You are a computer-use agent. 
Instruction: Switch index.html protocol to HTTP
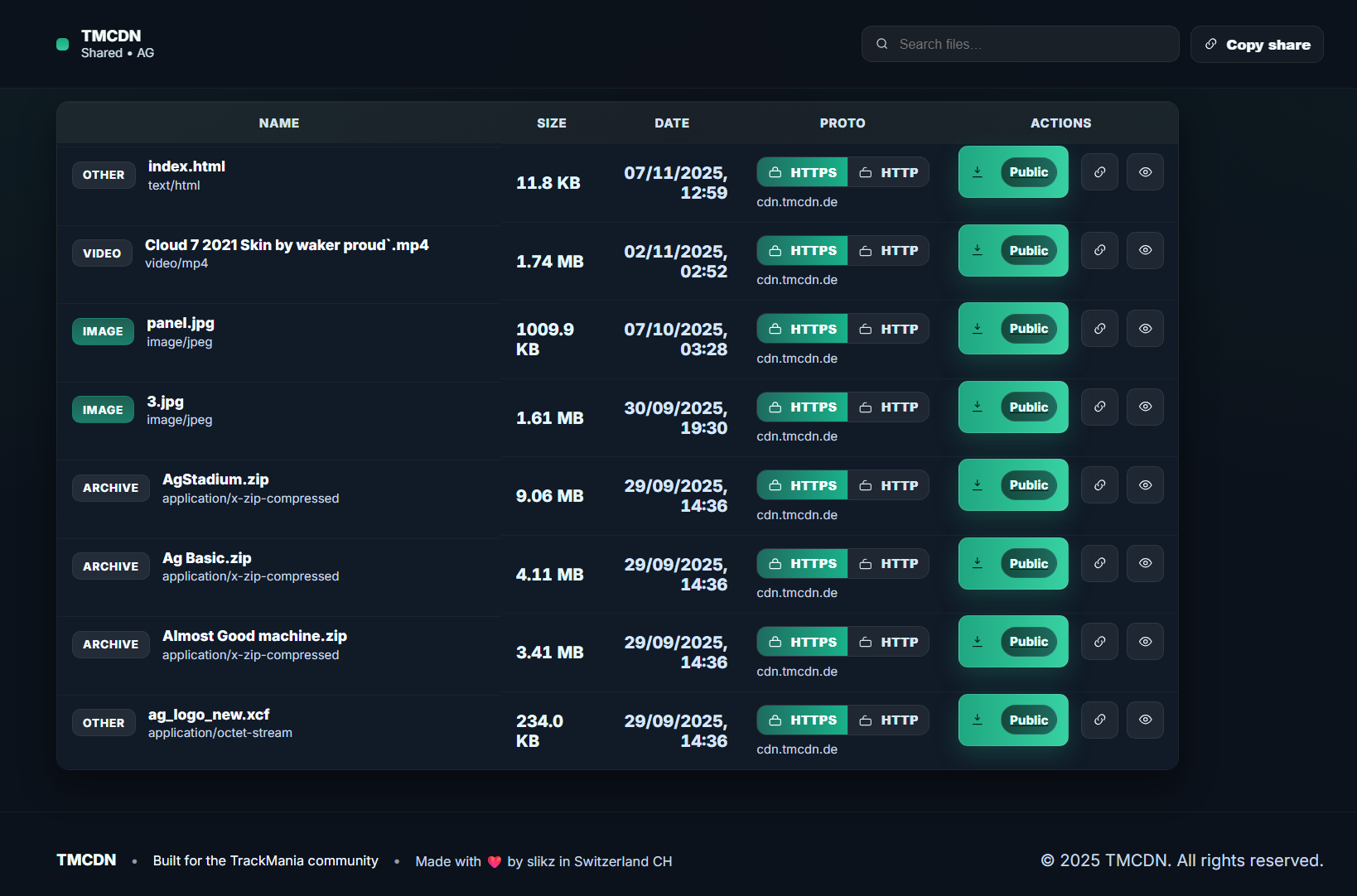[888, 172]
